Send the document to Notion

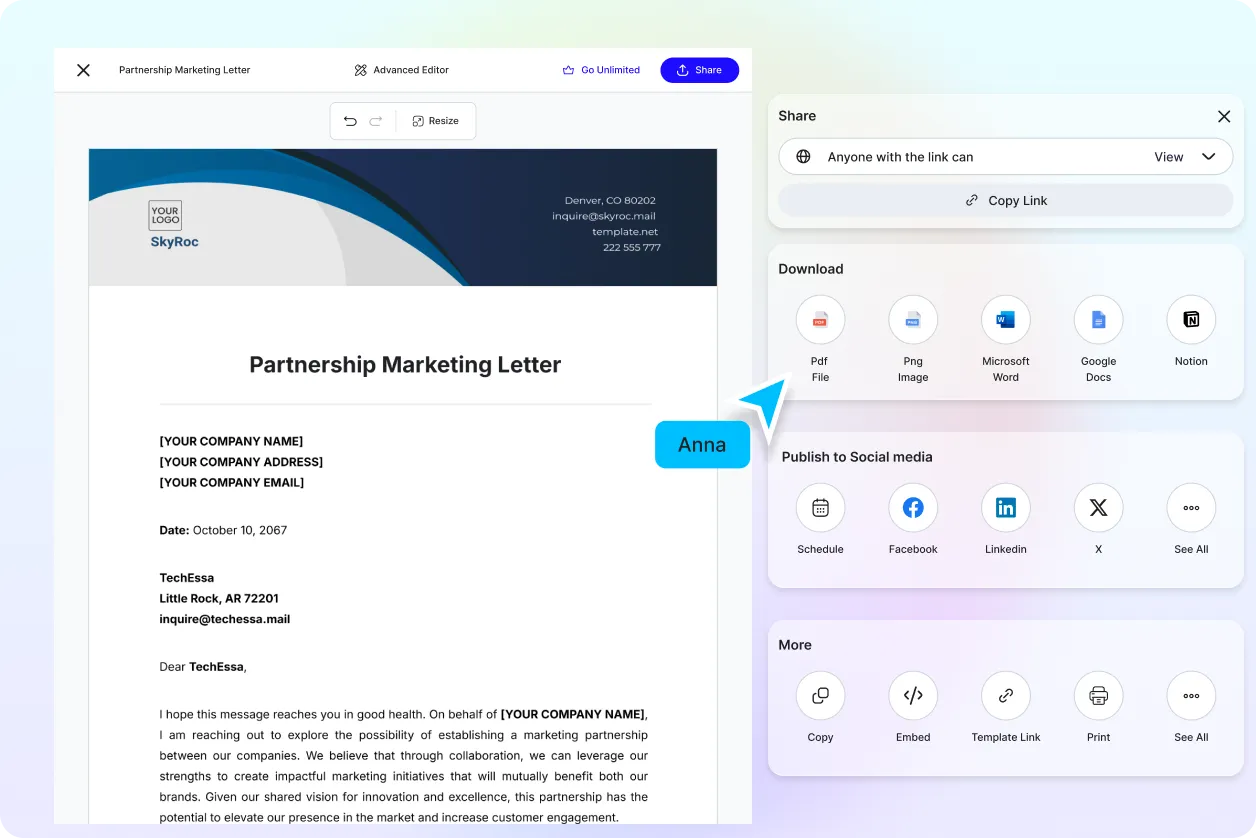(1191, 320)
